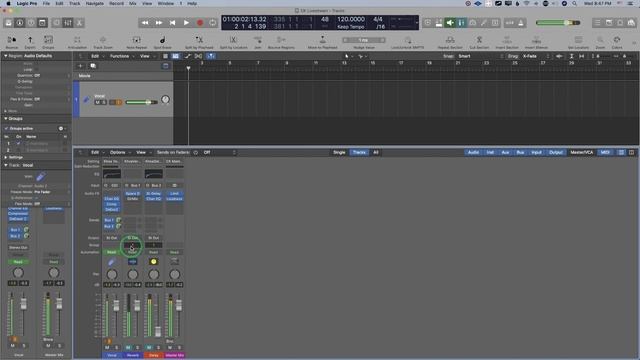Open the Logic Pro menu

27,3
